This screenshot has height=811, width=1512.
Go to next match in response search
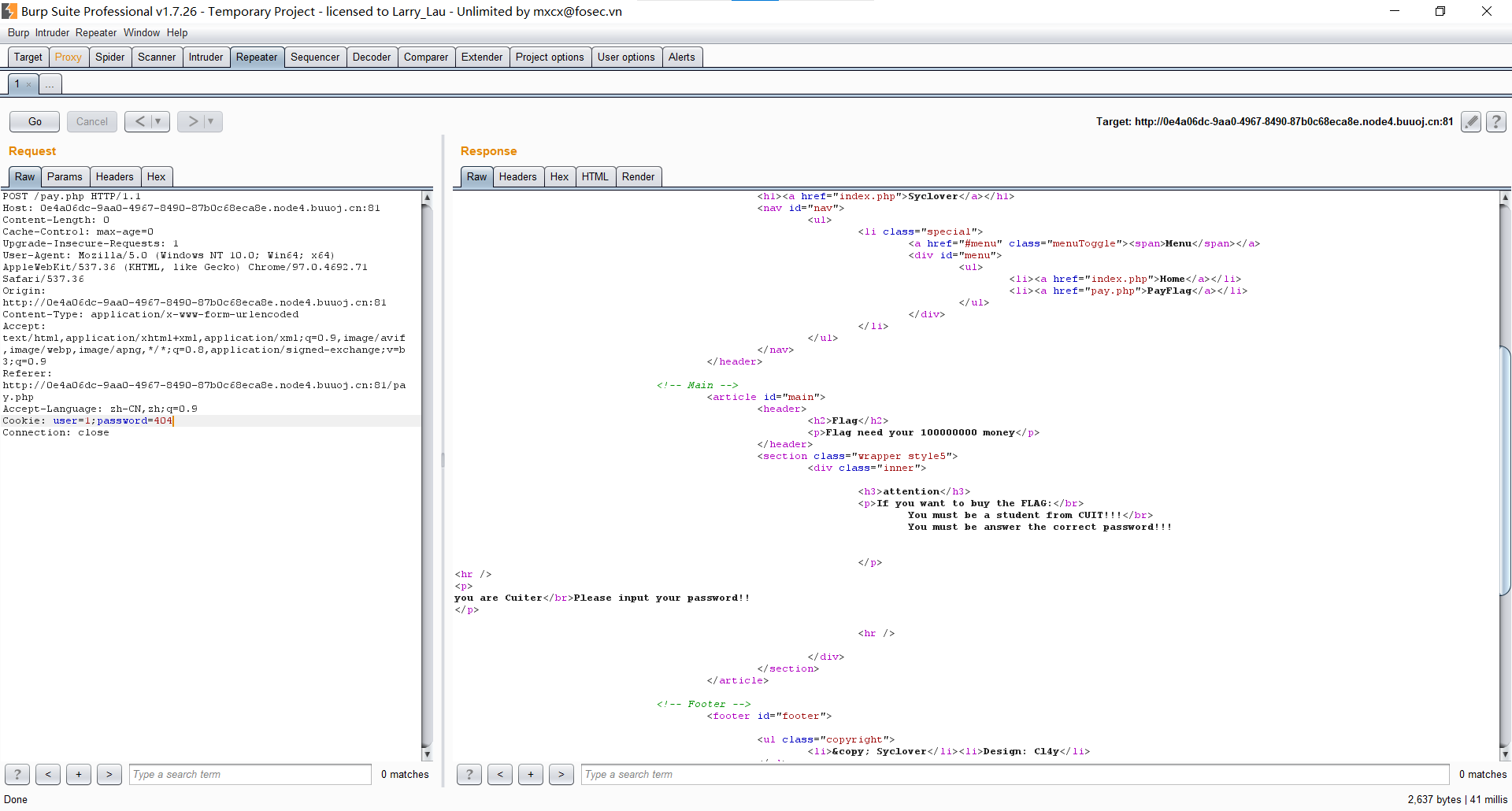point(561,774)
